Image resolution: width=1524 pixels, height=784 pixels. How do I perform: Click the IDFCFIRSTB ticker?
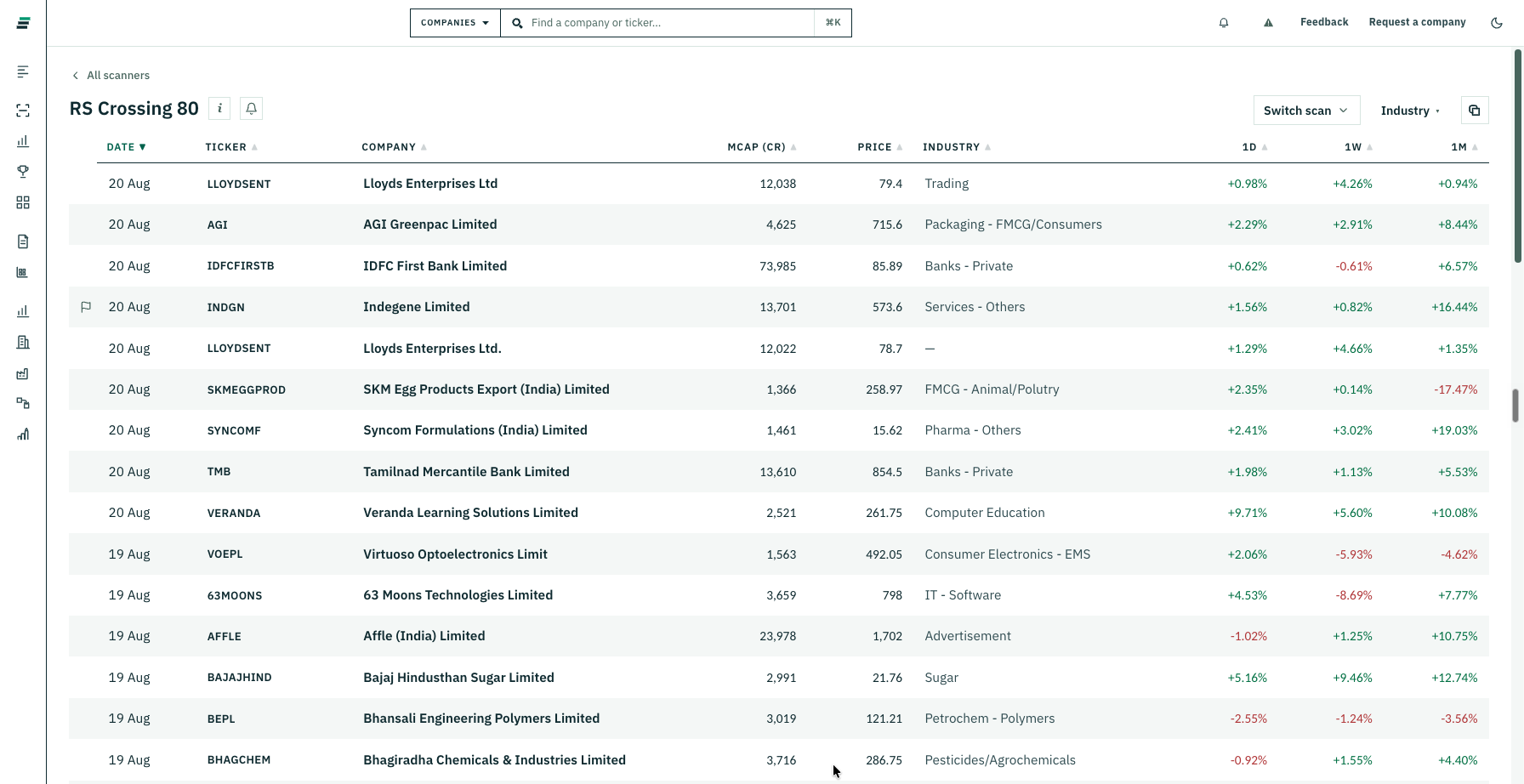click(x=241, y=266)
